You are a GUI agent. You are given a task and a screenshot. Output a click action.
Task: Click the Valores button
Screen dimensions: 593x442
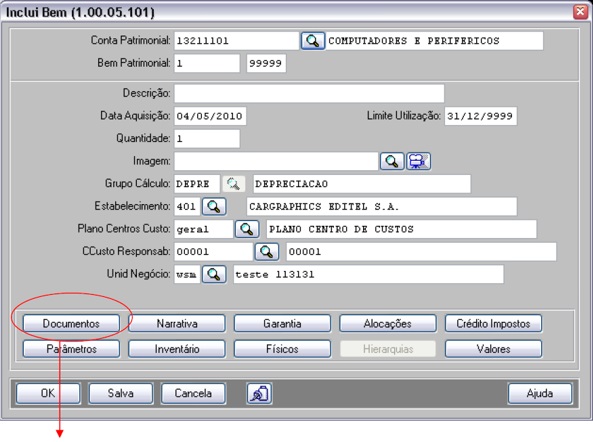(493, 349)
